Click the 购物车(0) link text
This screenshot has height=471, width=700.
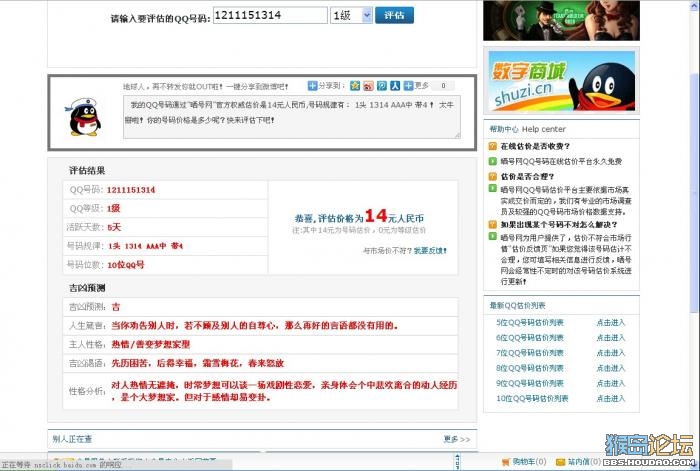pyautogui.click(x=529, y=462)
